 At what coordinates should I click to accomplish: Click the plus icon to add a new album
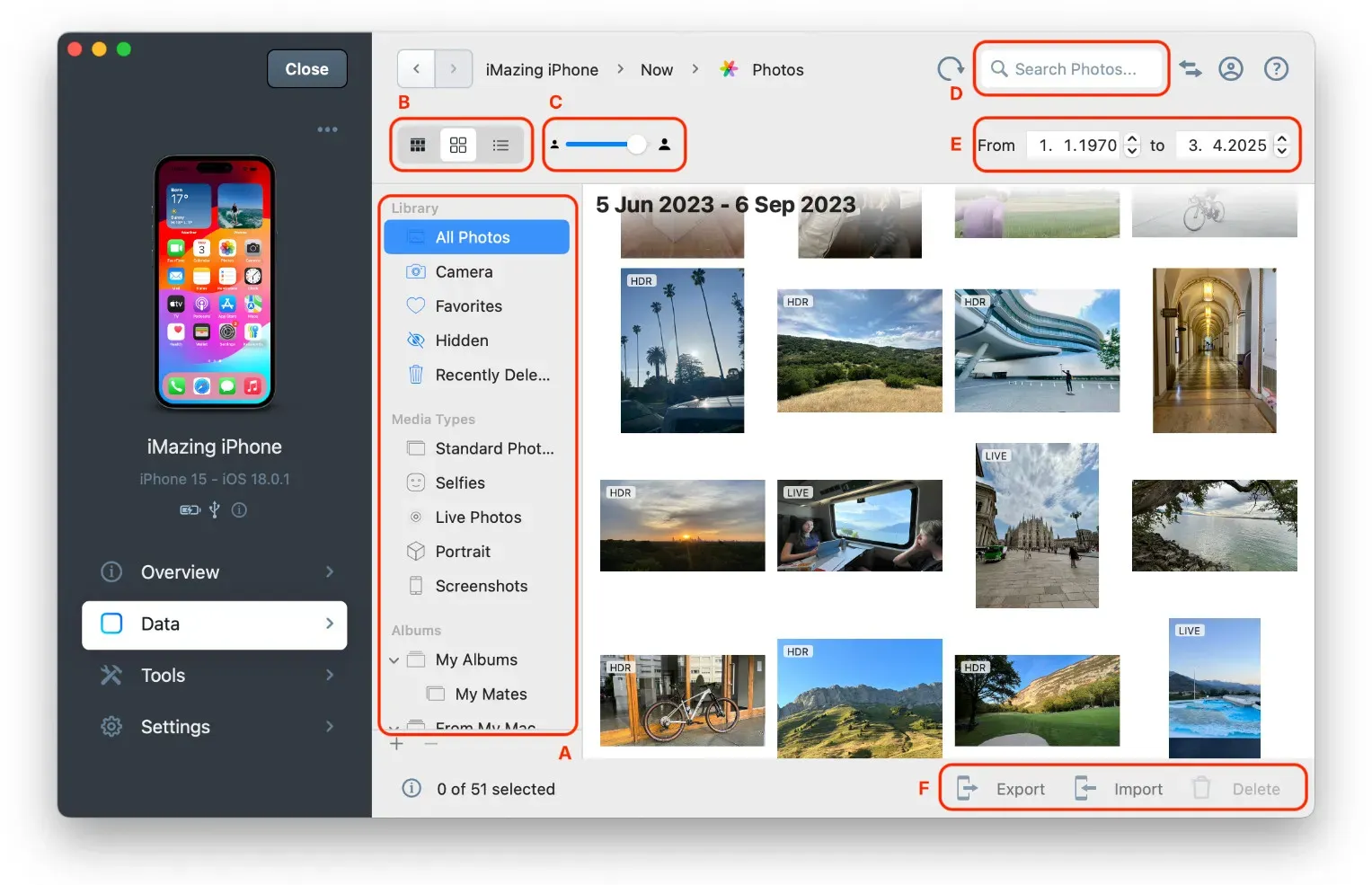tap(396, 743)
